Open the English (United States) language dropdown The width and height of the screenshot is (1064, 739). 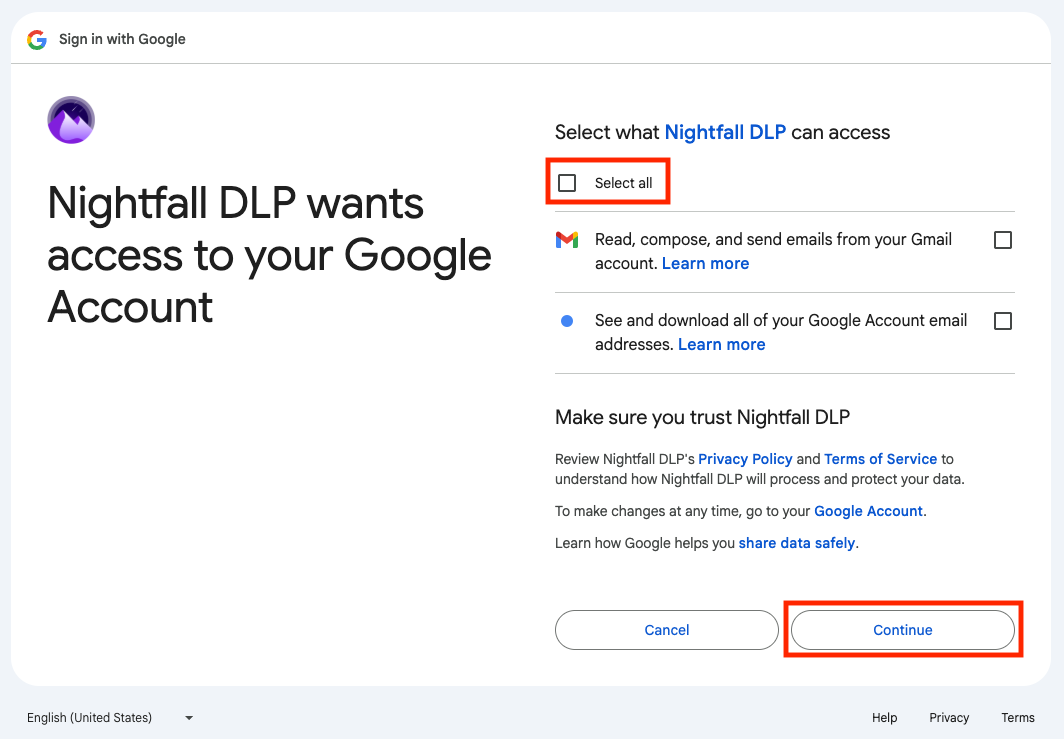click(110, 717)
